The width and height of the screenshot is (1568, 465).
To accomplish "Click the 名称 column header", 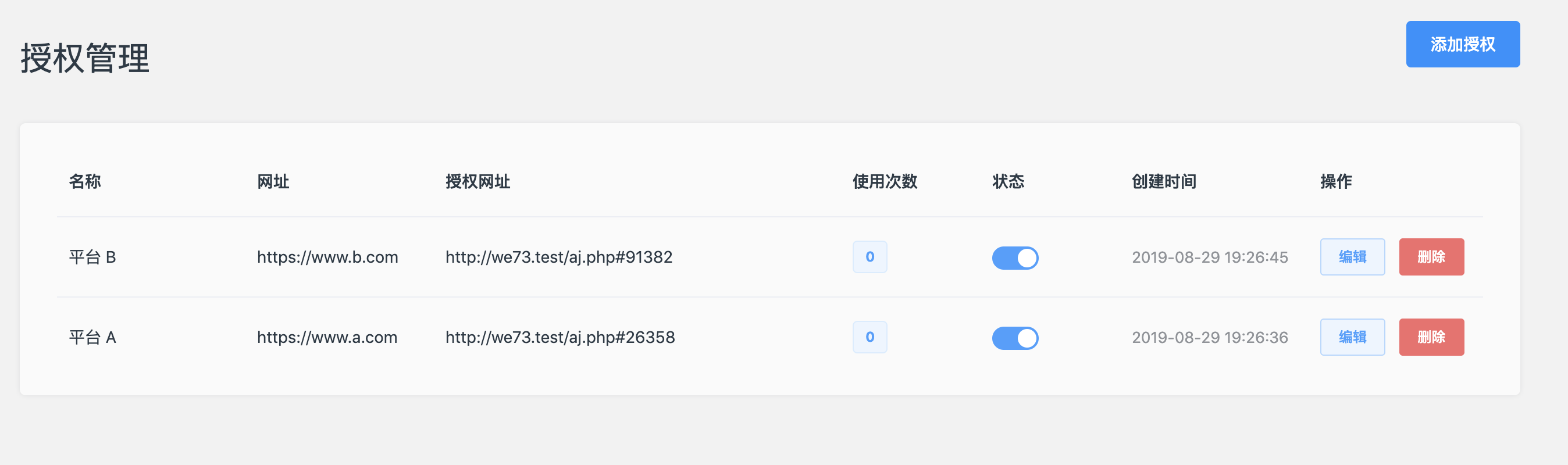I will pos(84,181).
